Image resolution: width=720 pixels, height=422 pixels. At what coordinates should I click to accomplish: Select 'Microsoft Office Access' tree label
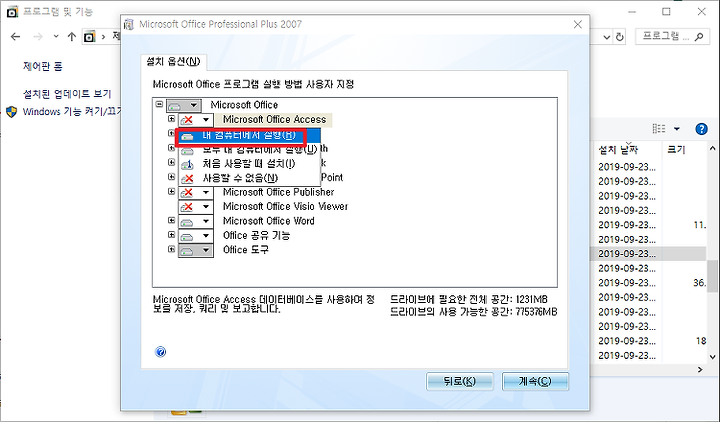point(274,119)
